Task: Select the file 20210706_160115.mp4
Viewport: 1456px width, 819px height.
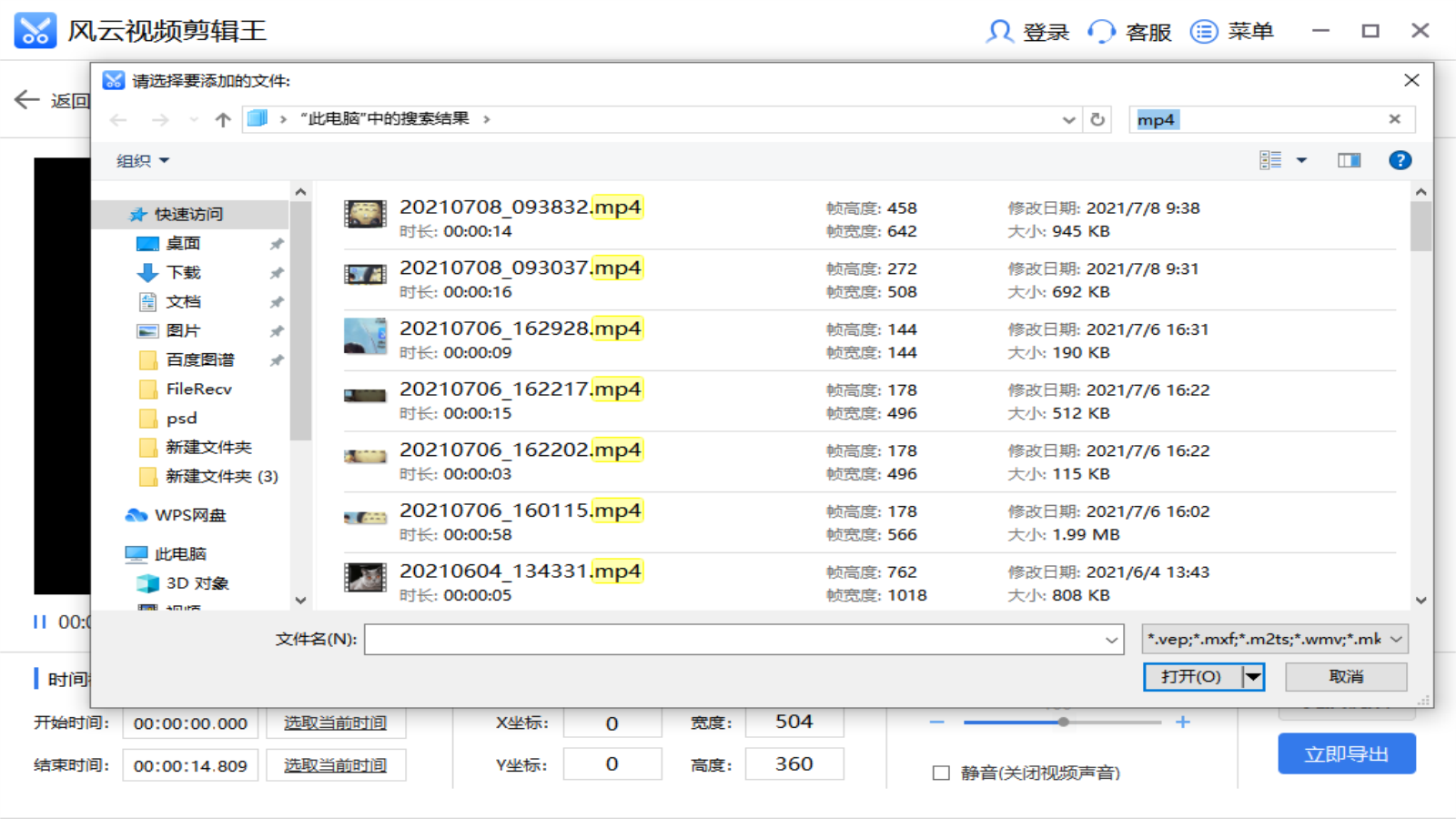Action: pos(520,511)
